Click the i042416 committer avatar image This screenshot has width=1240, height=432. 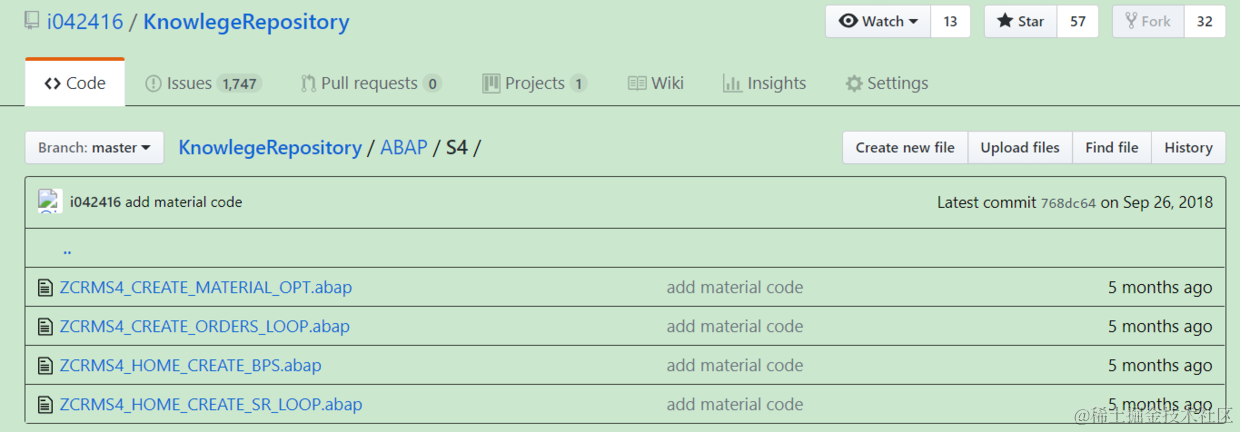50,202
